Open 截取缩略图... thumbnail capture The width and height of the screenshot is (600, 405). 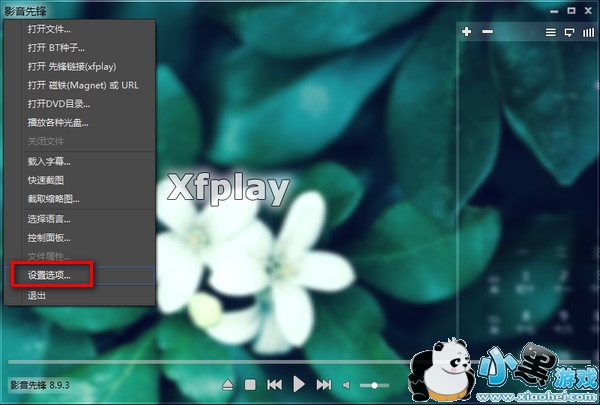[x=80, y=199]
